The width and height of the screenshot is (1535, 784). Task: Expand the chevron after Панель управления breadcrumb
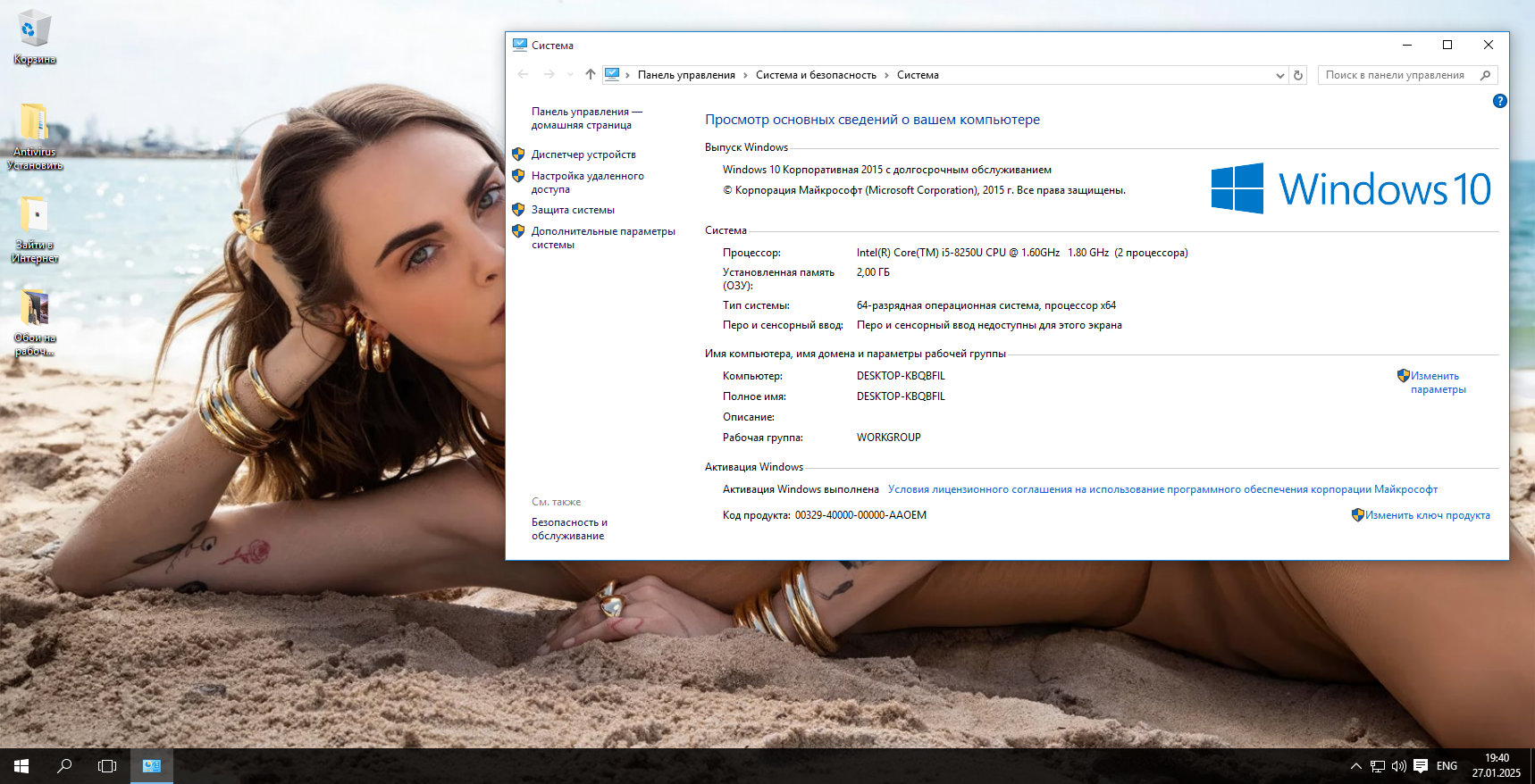click(745, 75)
